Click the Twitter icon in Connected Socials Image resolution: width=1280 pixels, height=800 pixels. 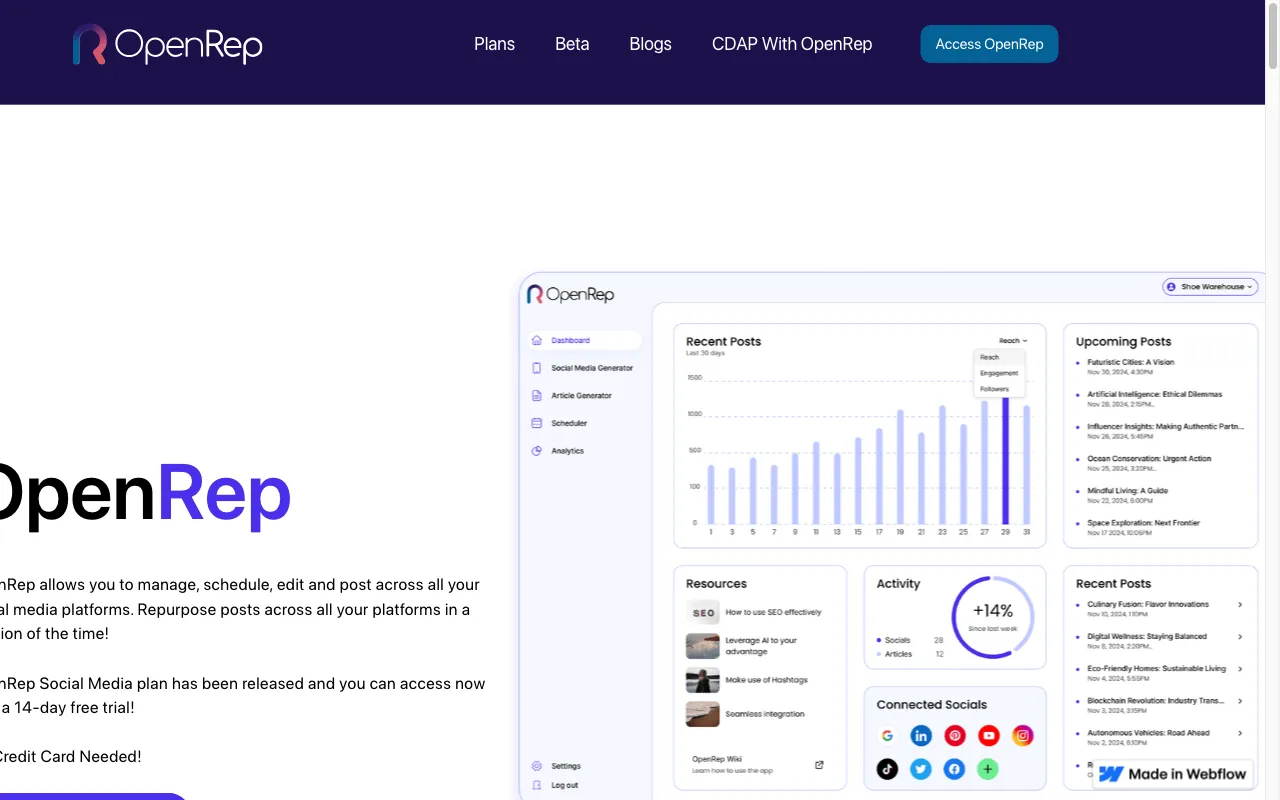pos(921,769)
